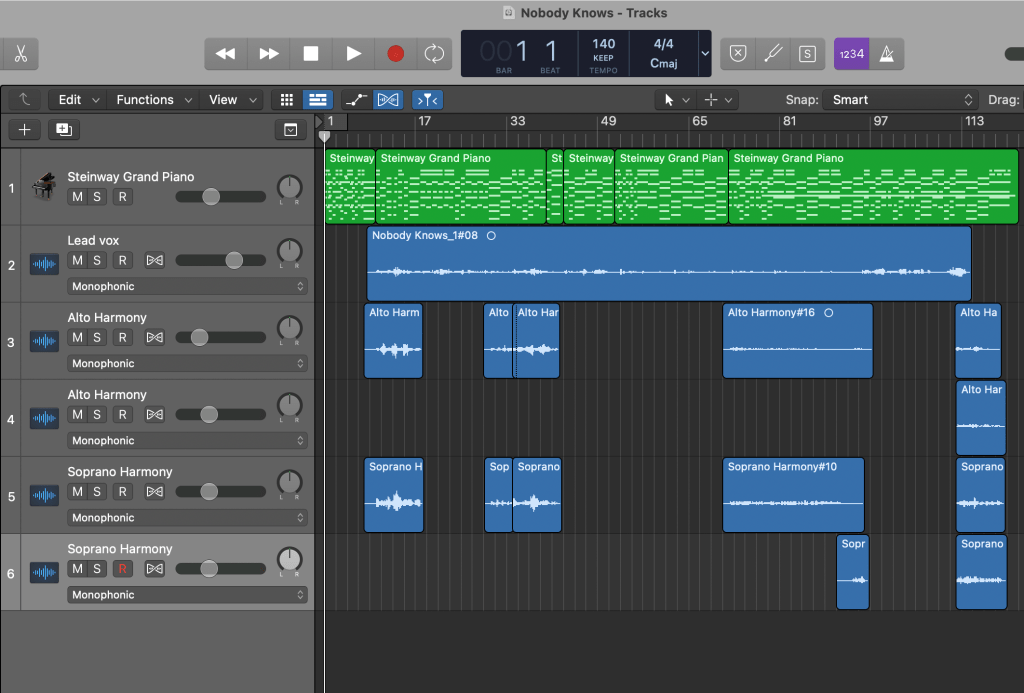This screenshot has width=1024, height=693.
Task: Select the Nobody Knows_1#08 audio region
Action: click(x=668, y=264)
